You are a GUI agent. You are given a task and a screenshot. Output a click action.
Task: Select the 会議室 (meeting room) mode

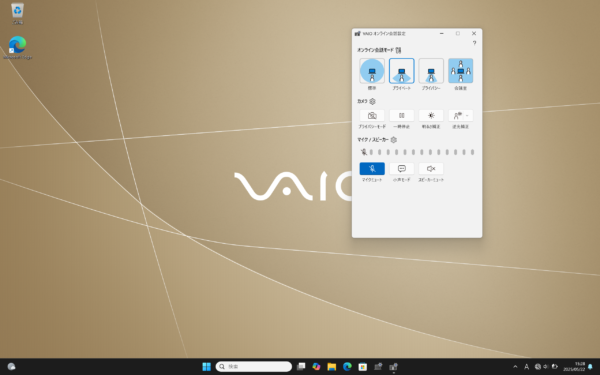coord(460,71)
